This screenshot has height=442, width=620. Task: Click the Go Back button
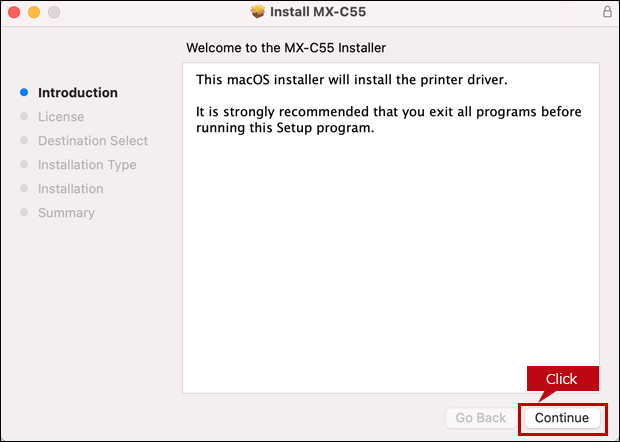tap(480, 417)
